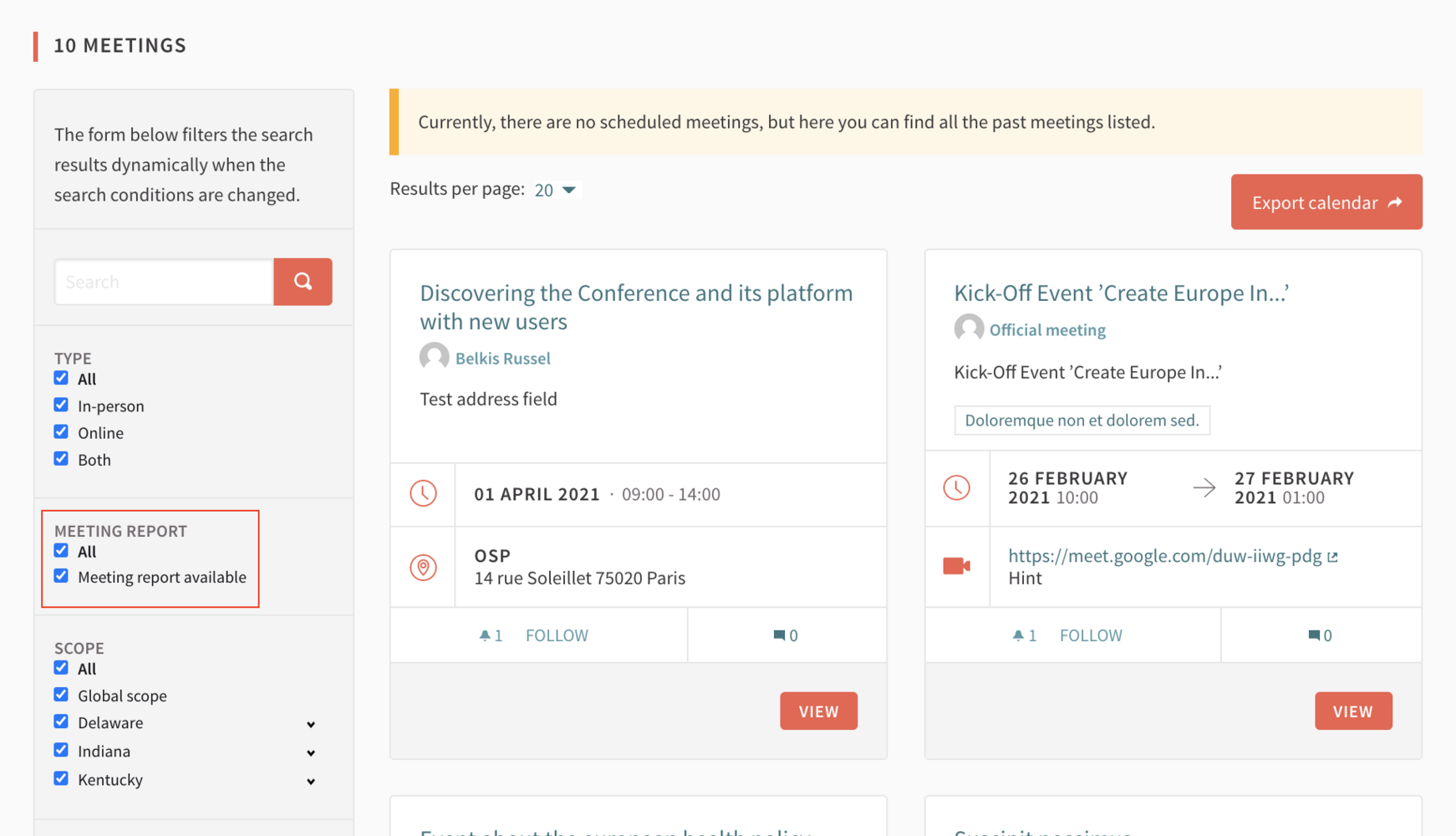
Task: Open the Results per page dropdown
Action: 555,190
